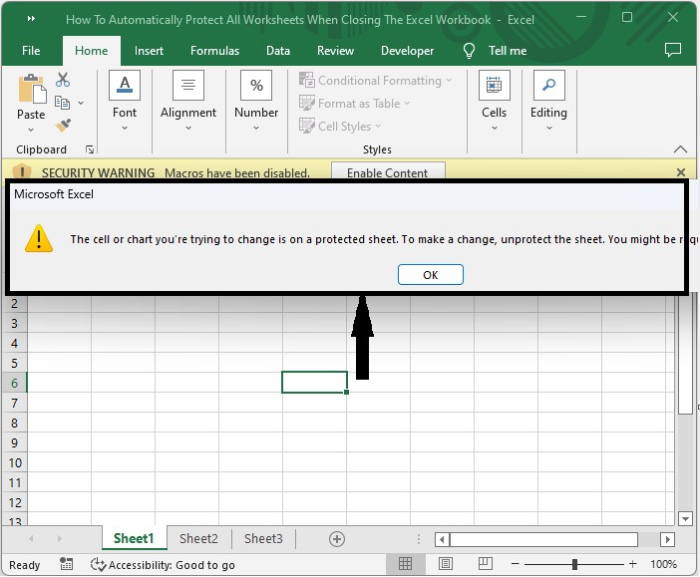Click the Cut scissors icon

coord(63,80)
